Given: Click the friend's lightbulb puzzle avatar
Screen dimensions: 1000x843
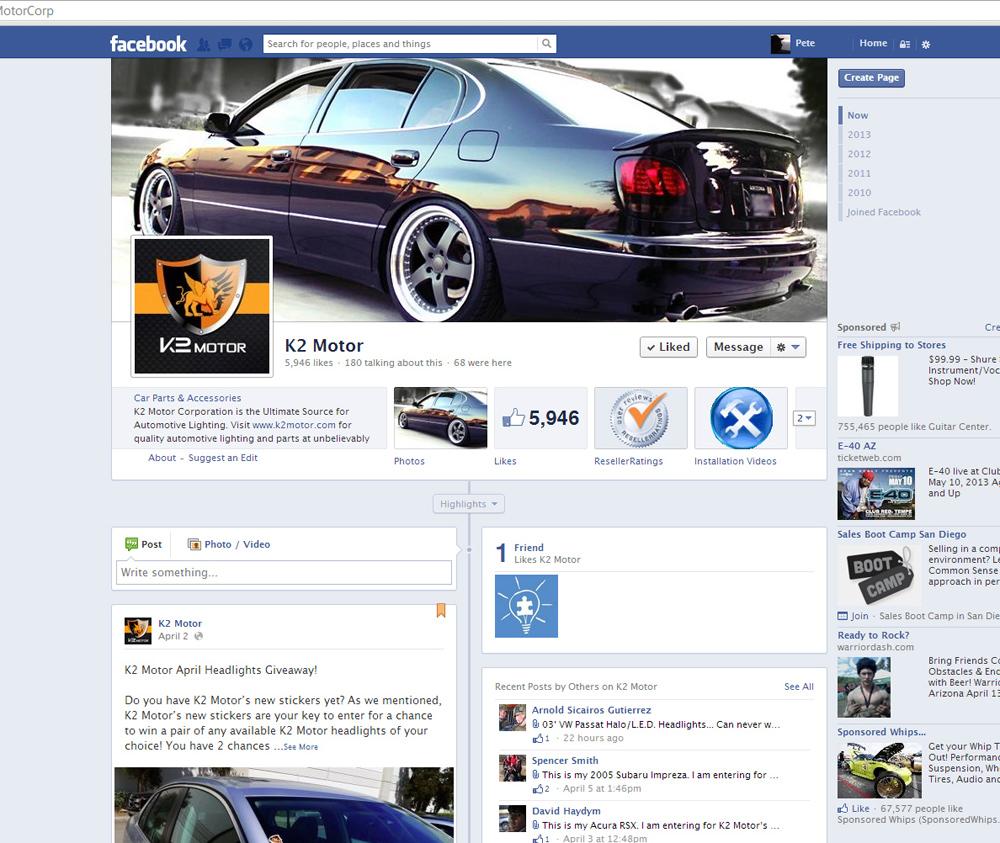Looking at the screenshot, I should [x=526, y=606].
